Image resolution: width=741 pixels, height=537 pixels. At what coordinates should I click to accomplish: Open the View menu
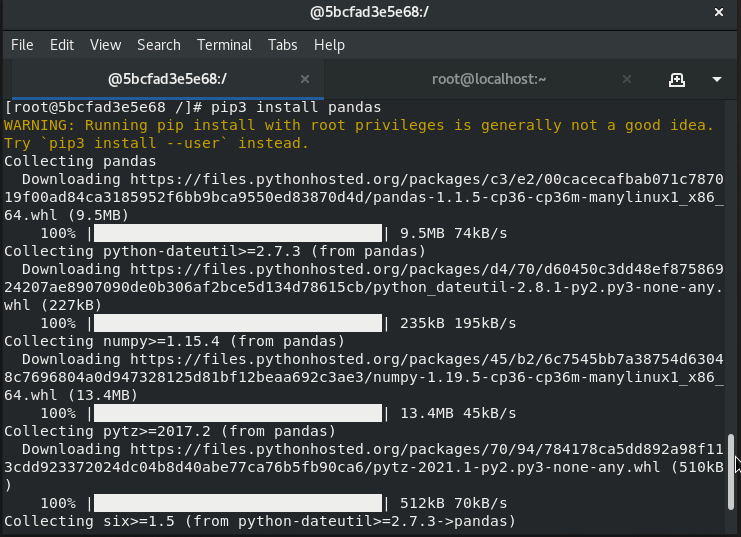point(105,45)
